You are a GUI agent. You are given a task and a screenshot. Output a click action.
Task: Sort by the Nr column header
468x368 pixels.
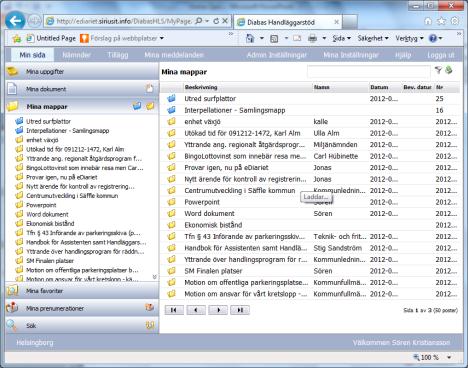coord(440,87)
